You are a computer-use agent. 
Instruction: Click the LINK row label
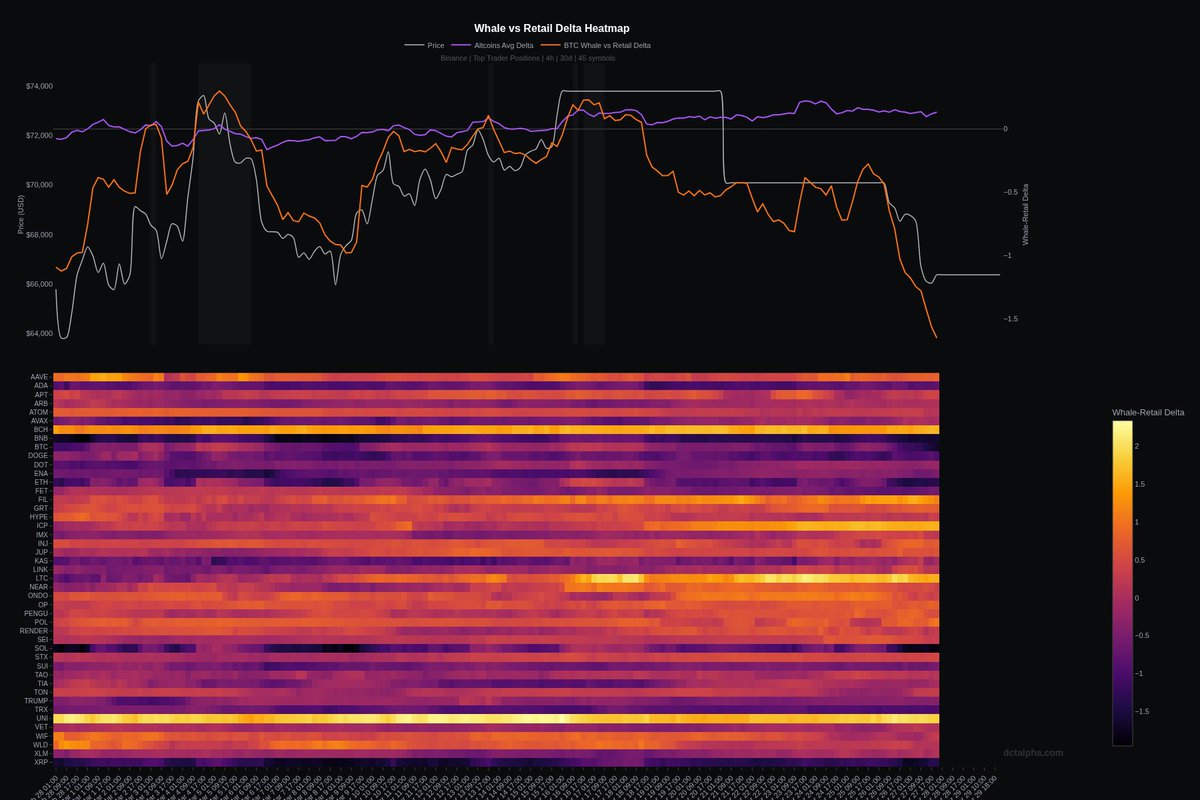(40, 569)
